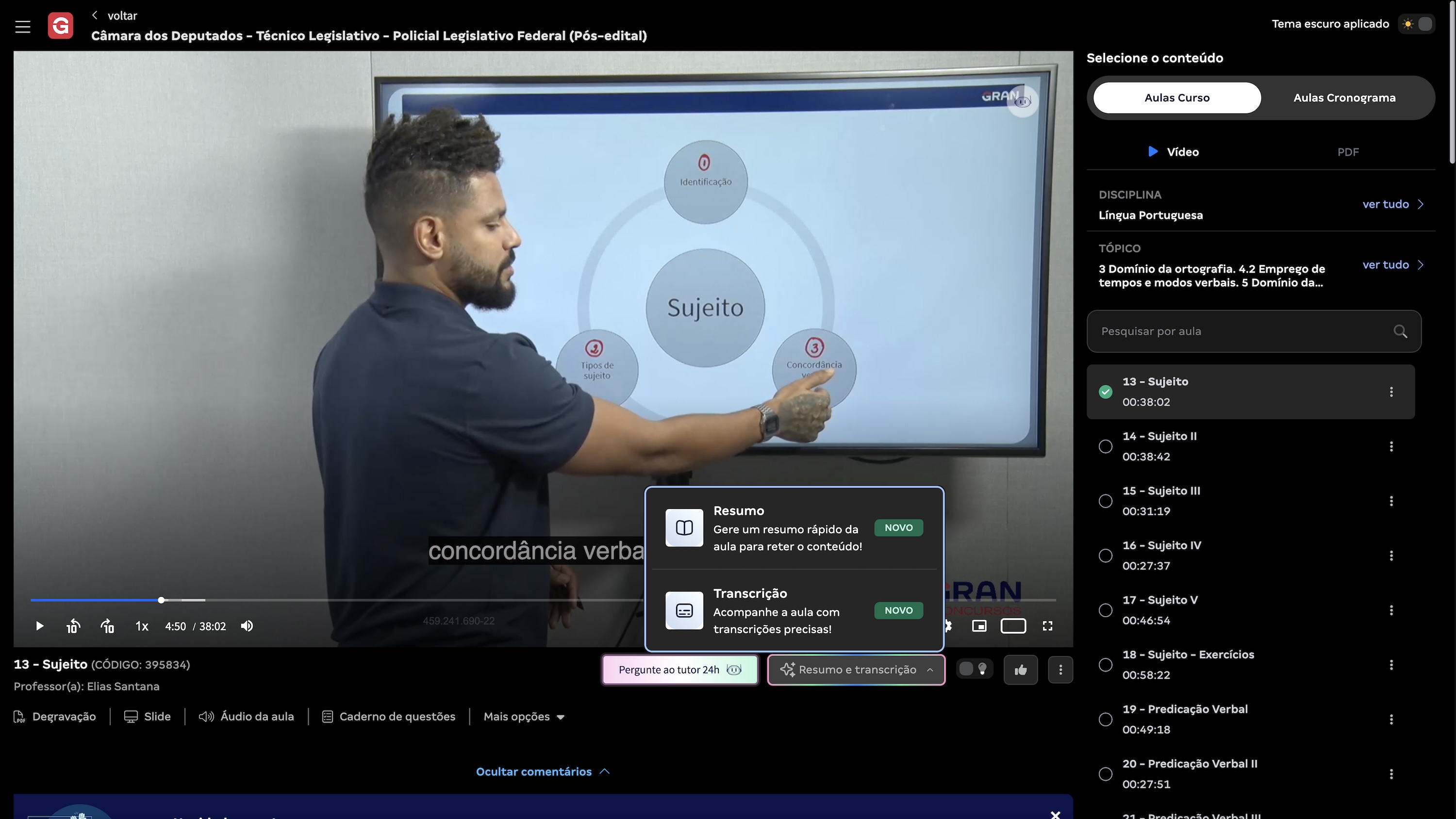This screenshot has height=819, width=1456.
Task: Mute the video volume
Action: click(247, 626)
